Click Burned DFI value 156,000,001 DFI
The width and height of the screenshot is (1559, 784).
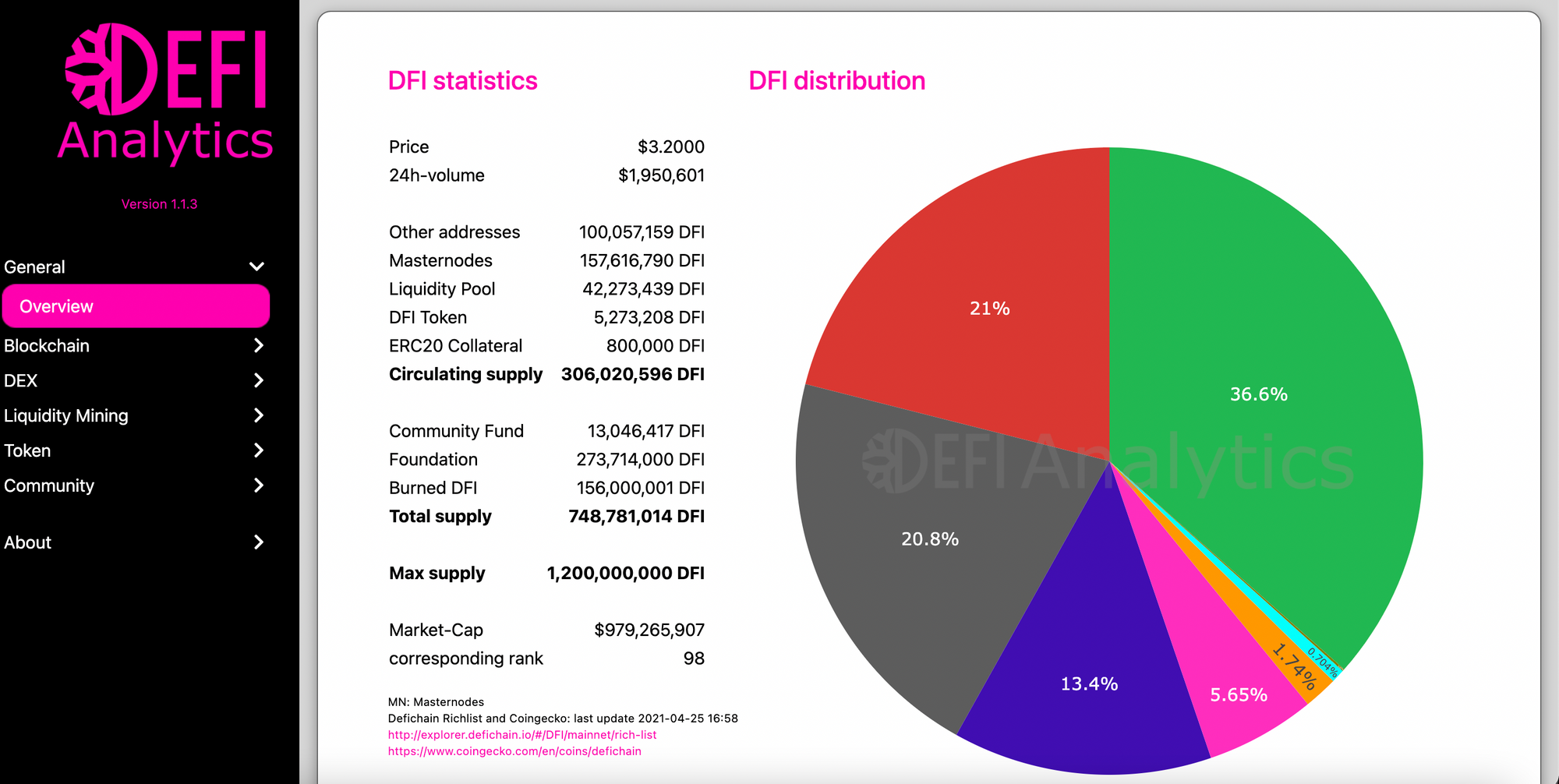point(641,488)
